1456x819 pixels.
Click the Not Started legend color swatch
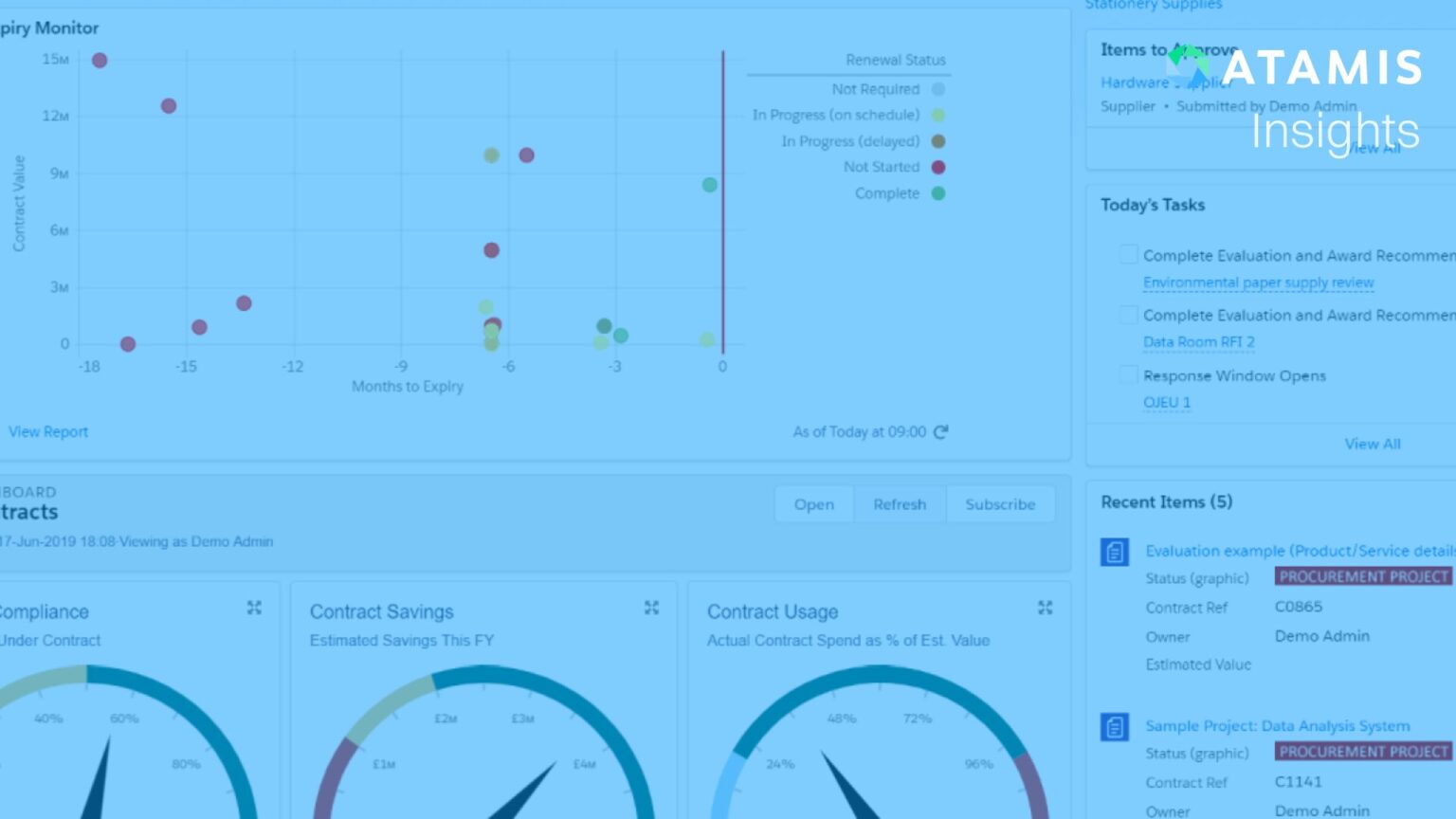[x=938, y=168]
